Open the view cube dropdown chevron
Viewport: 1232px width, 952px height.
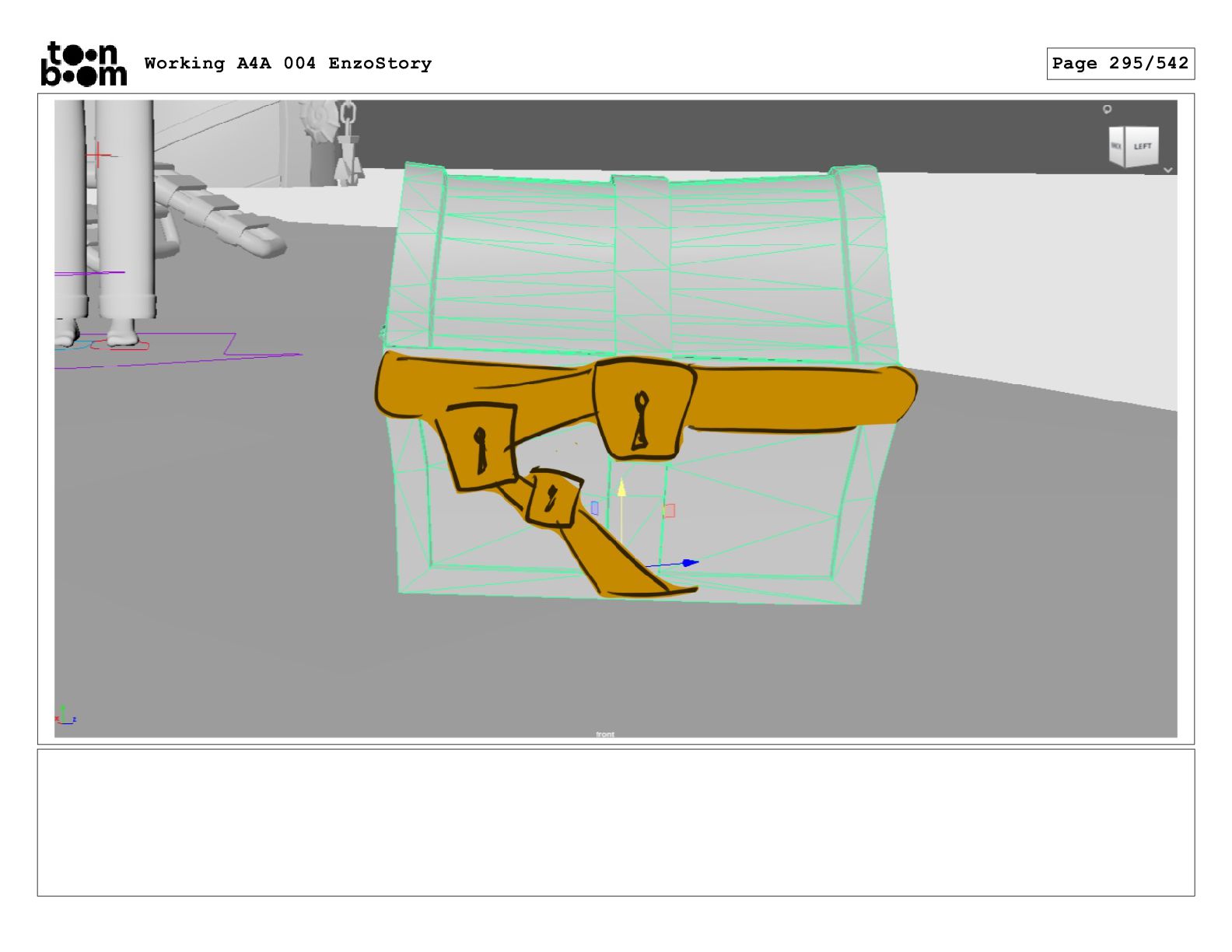click(x=1167, y=170)
